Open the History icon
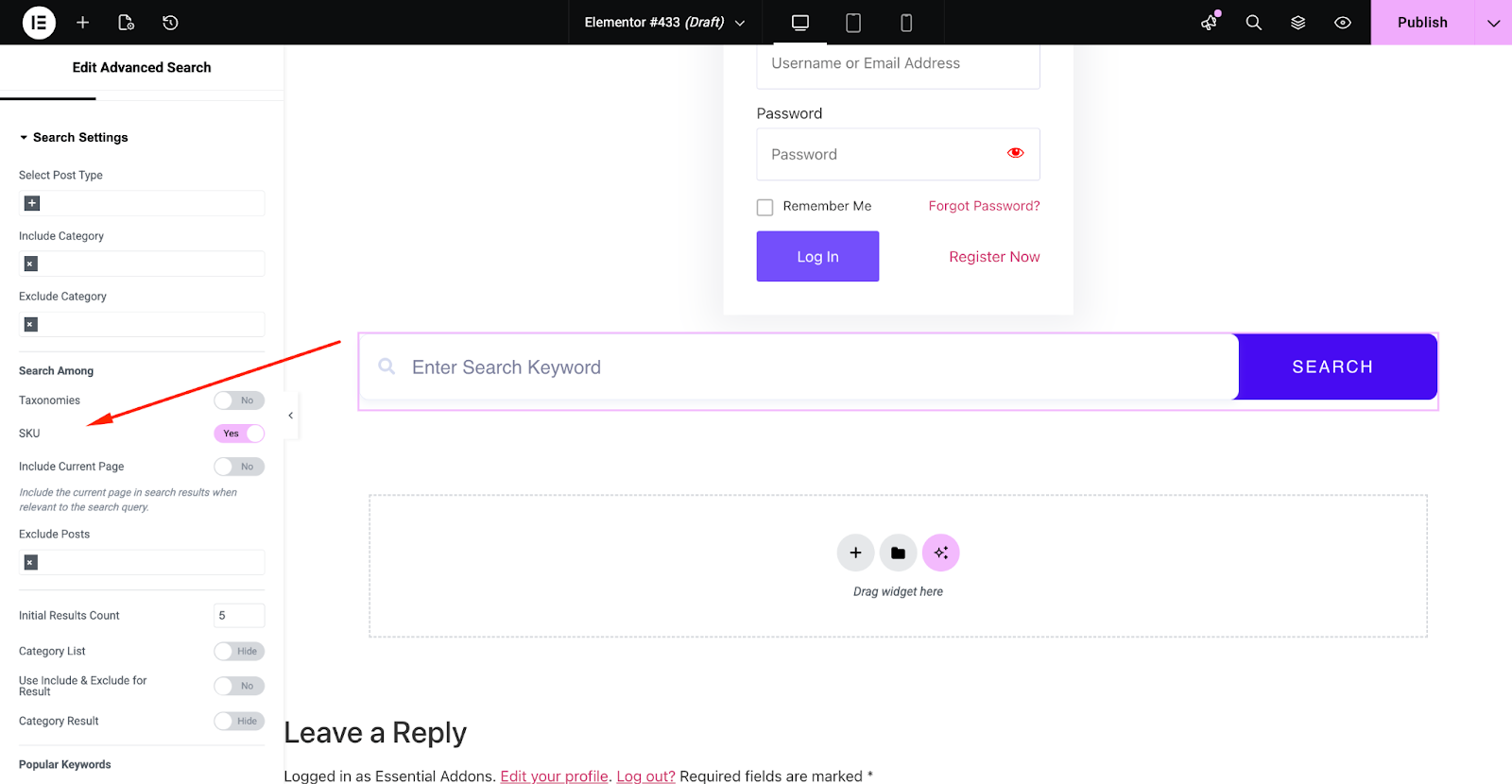The height and width of the screenshot is (784, 1512). [170, 23]
